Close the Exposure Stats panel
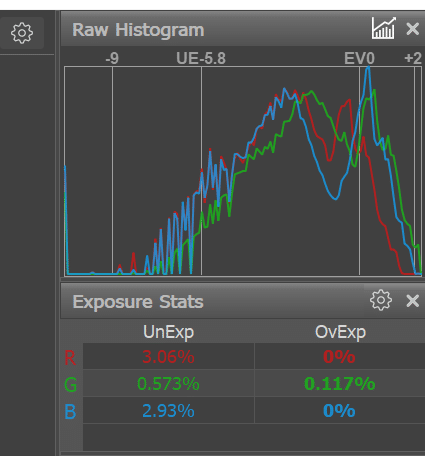Viewport: 425px width, 456px height. click(413, 301)
